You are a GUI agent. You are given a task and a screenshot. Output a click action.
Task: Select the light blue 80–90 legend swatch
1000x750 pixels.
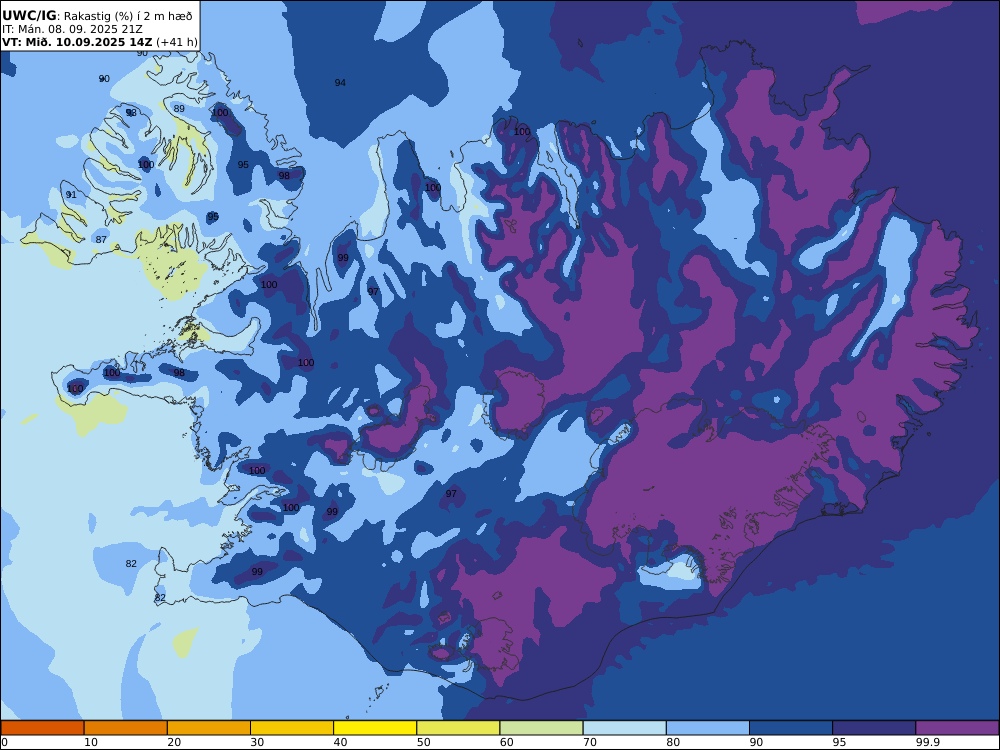708,728
